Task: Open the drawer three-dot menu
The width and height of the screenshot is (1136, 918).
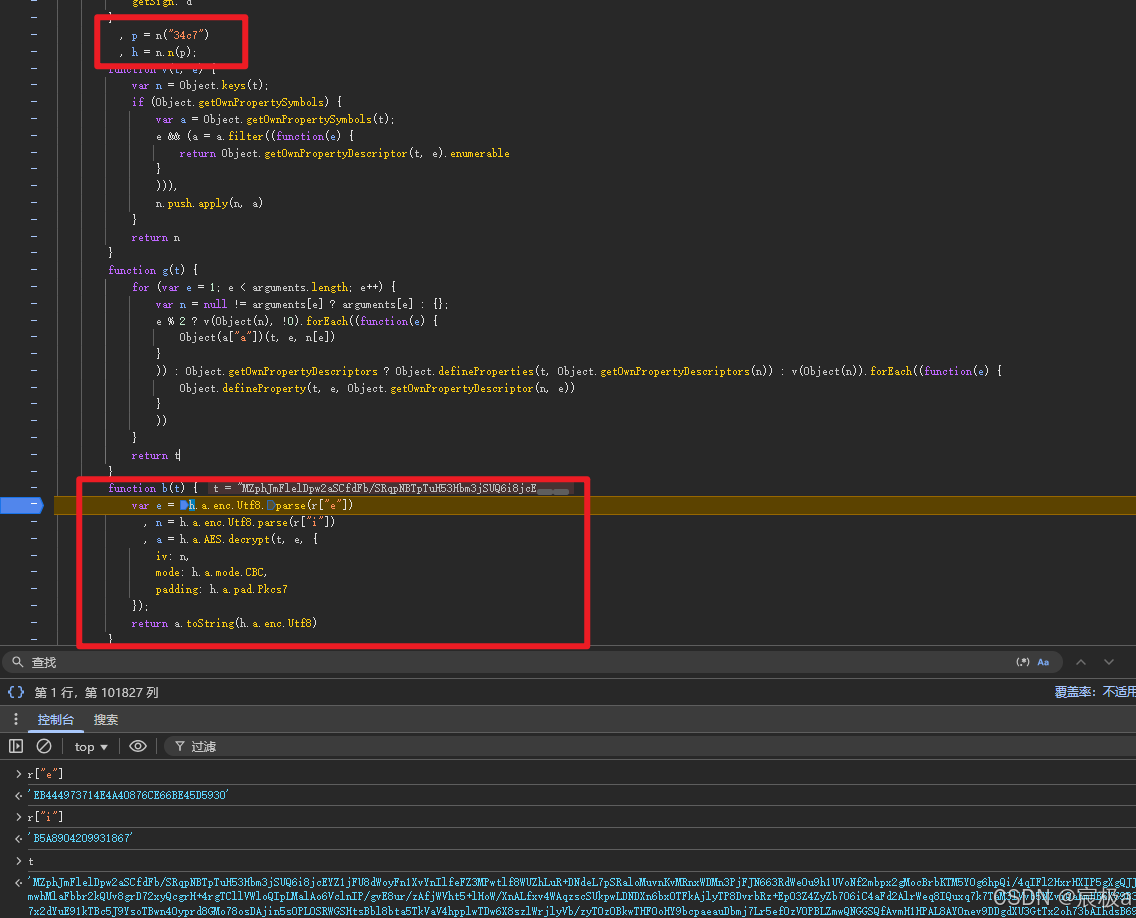Action: [x=15, y=719]
